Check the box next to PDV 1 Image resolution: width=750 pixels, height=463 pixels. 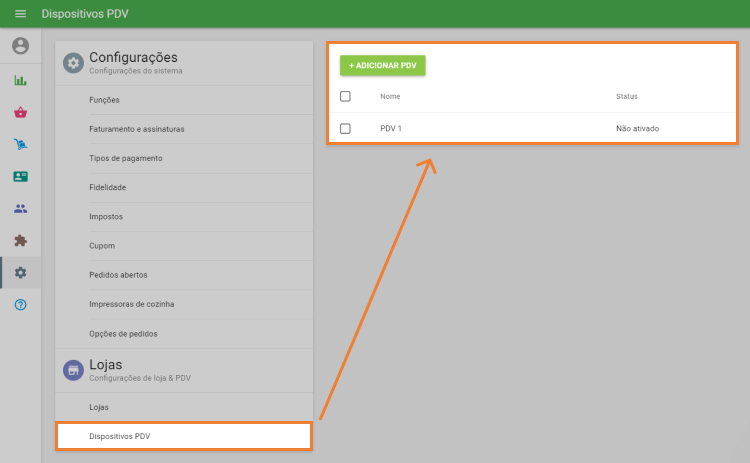tap(345, 128)
